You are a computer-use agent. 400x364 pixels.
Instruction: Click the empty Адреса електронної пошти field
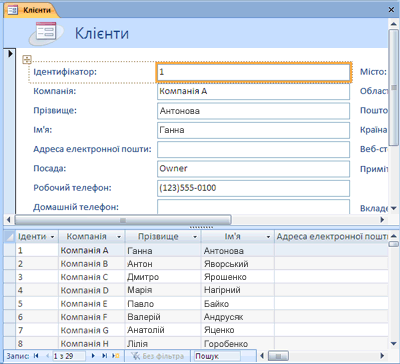(x=253, y=149)
